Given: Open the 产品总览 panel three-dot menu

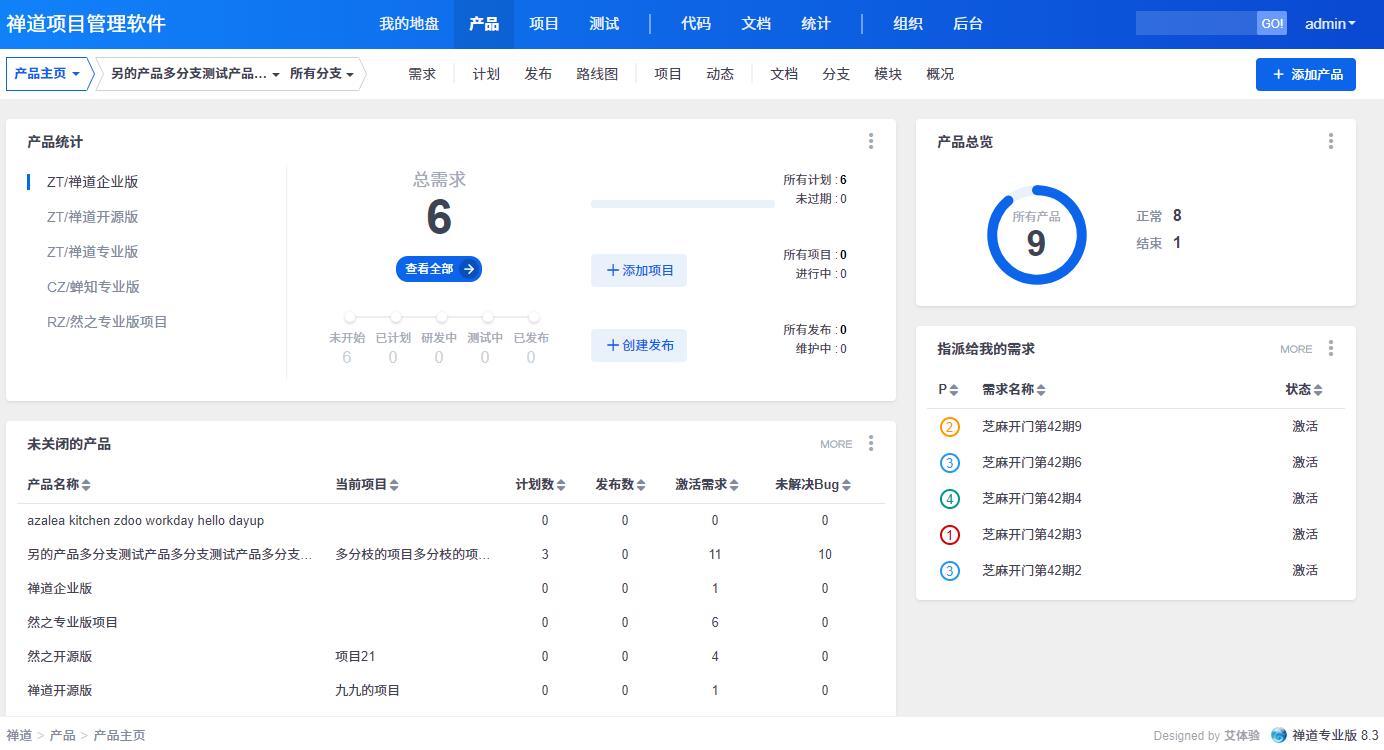Looking at the screenshot, I should point(1331,142).
